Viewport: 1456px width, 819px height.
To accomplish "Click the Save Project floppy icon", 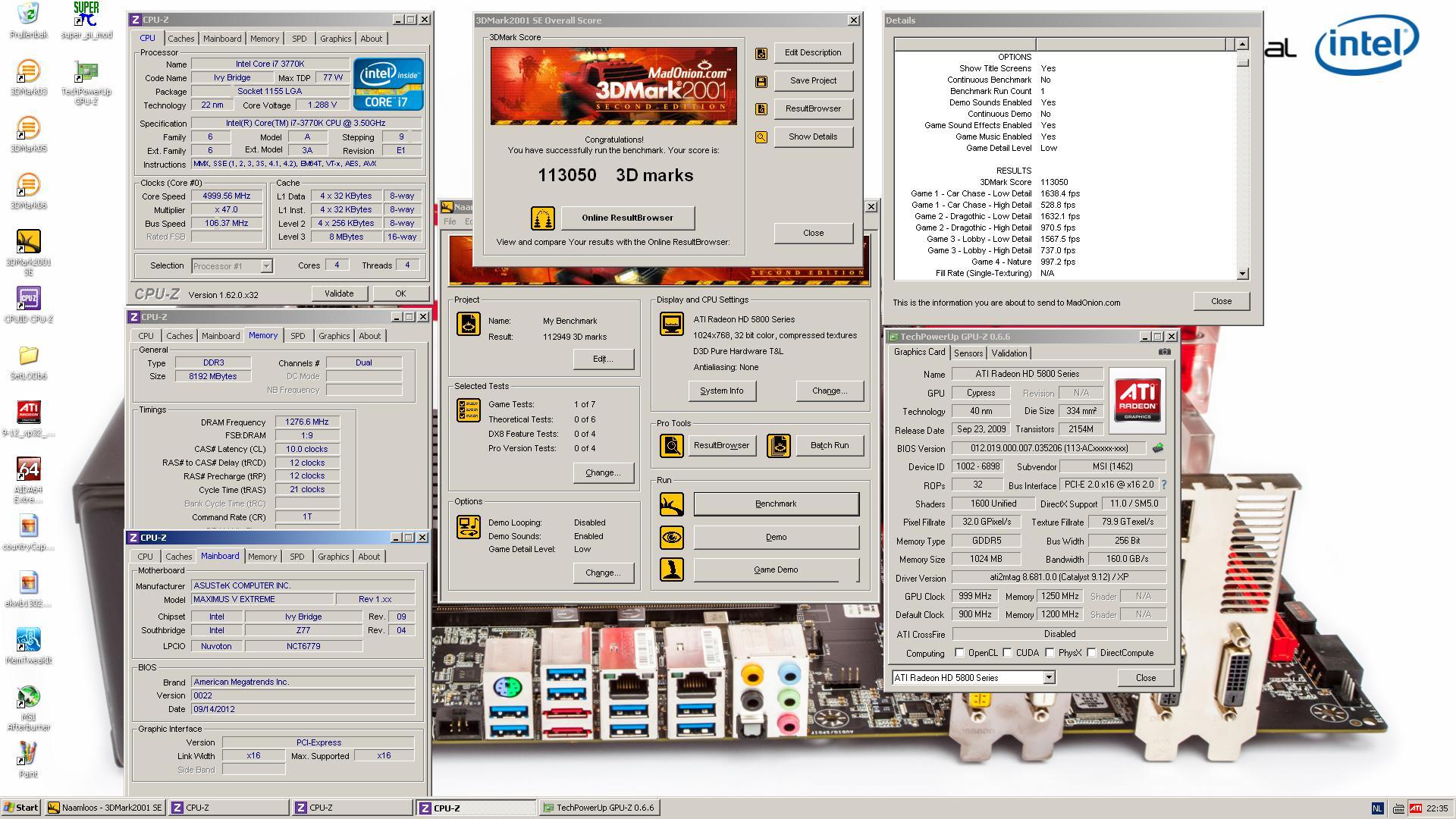I will (x=761, y=81).
